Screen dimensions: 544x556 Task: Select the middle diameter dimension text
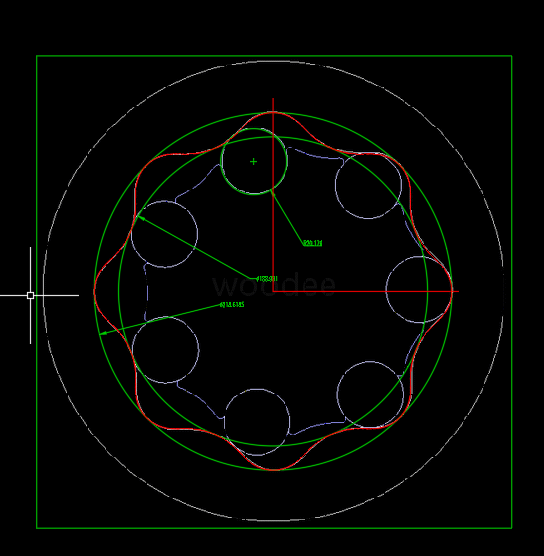click(267, 279)
